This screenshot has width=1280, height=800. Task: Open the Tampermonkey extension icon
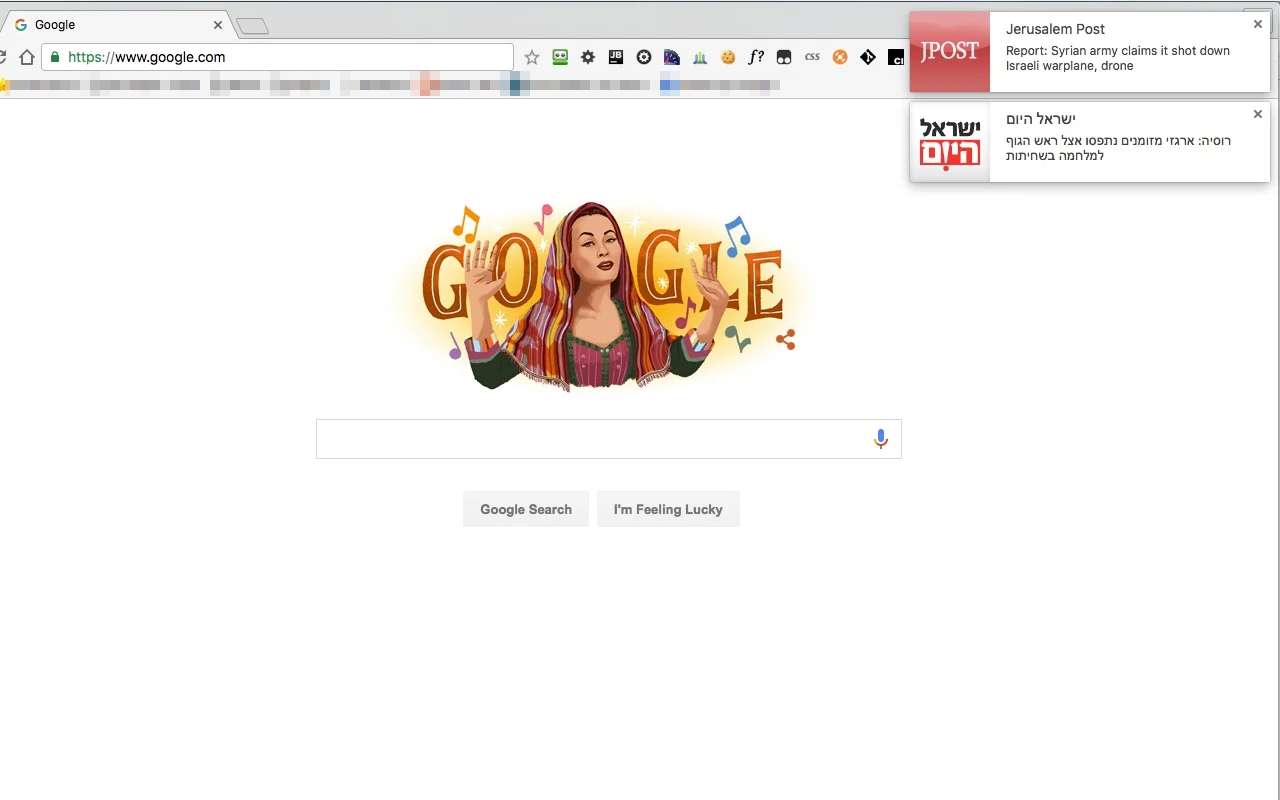(784, 58)
